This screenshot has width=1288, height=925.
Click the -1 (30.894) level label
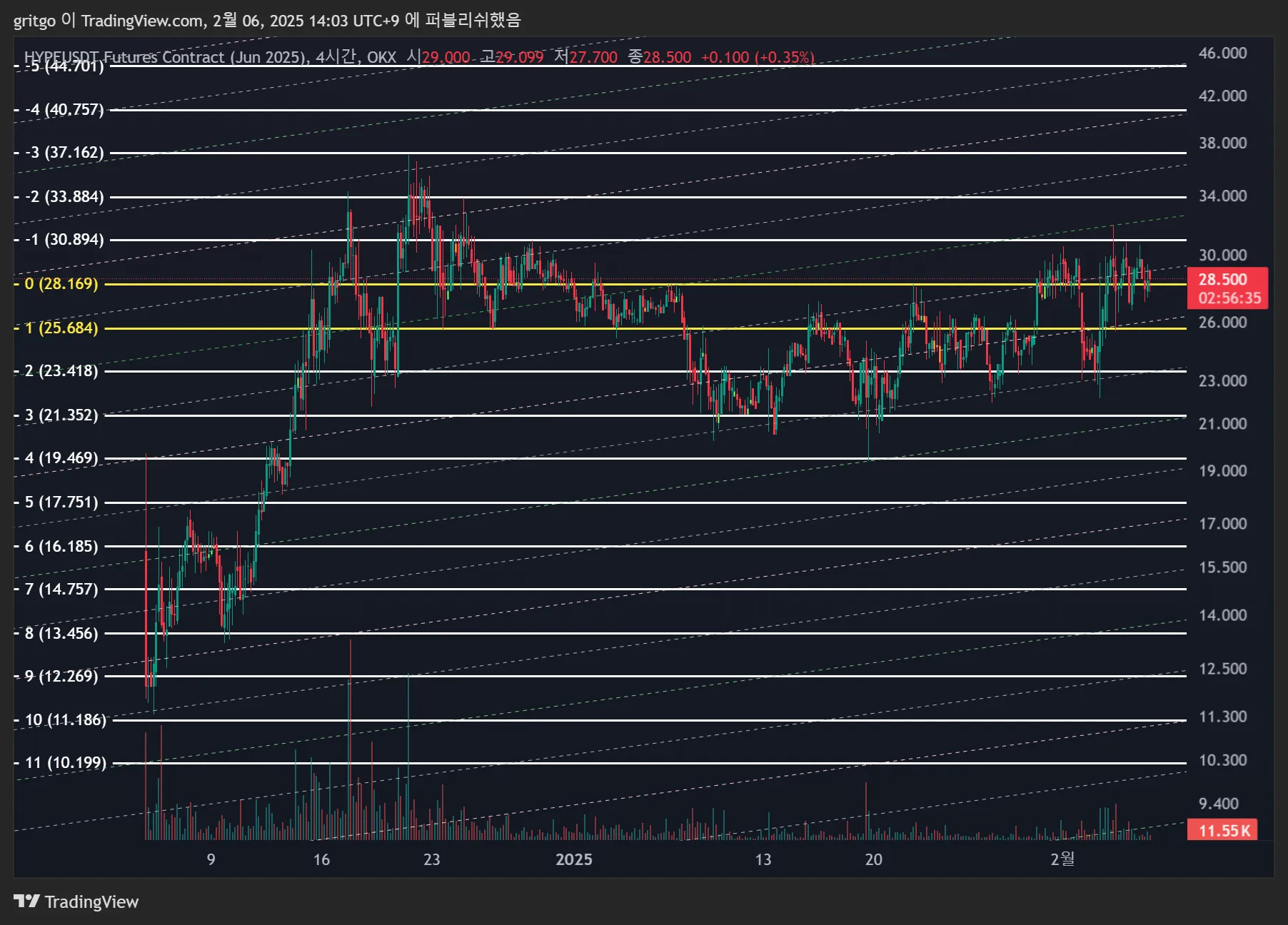[x=64, y=239]
